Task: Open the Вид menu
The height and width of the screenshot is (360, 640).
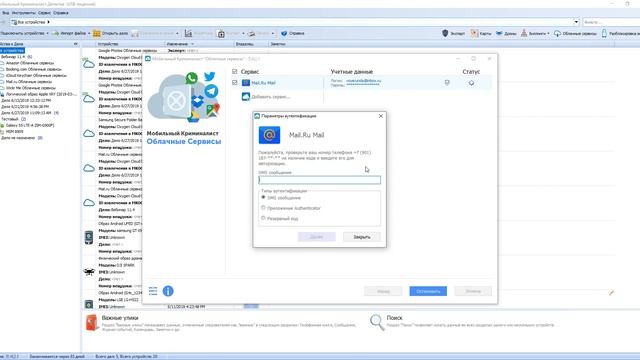Action: pyautogui.click(x=5, y=13)
